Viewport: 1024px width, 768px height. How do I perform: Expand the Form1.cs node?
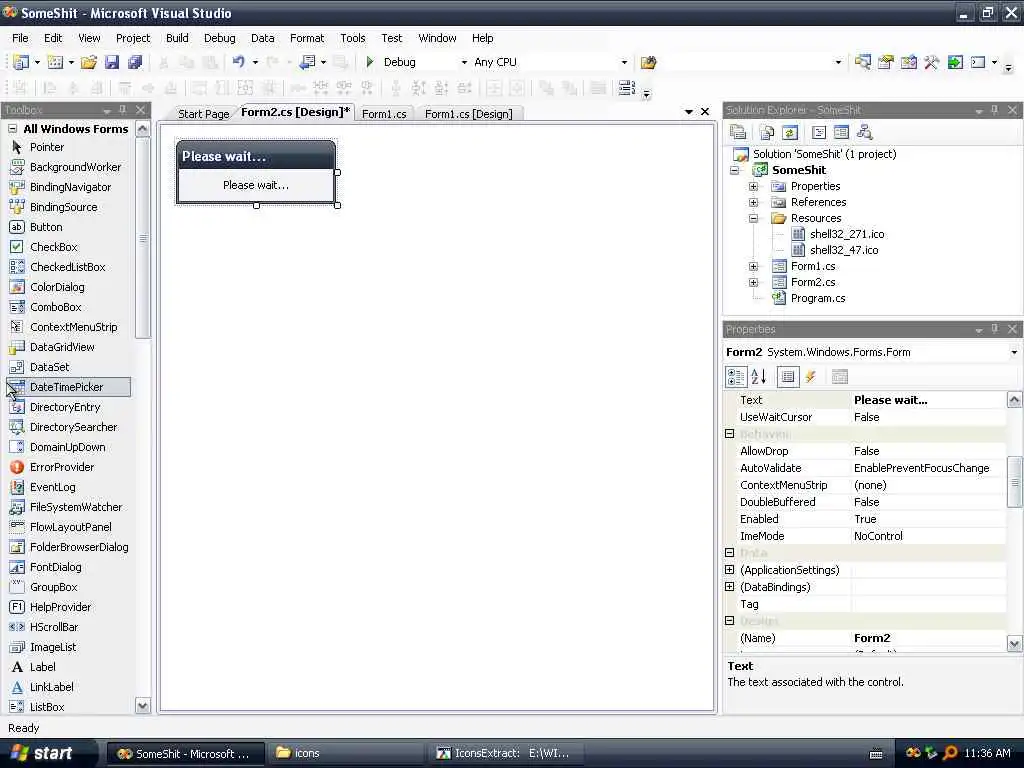(754, 266)
